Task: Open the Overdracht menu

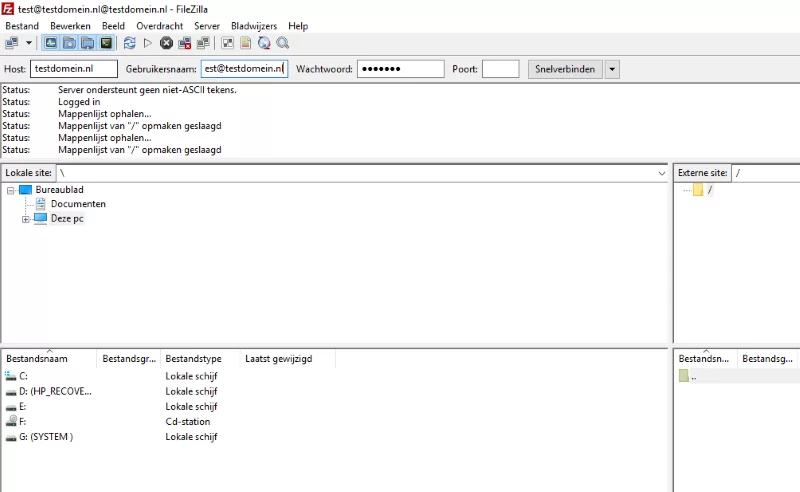Action: pyautogui.click(x=160, y=26)
